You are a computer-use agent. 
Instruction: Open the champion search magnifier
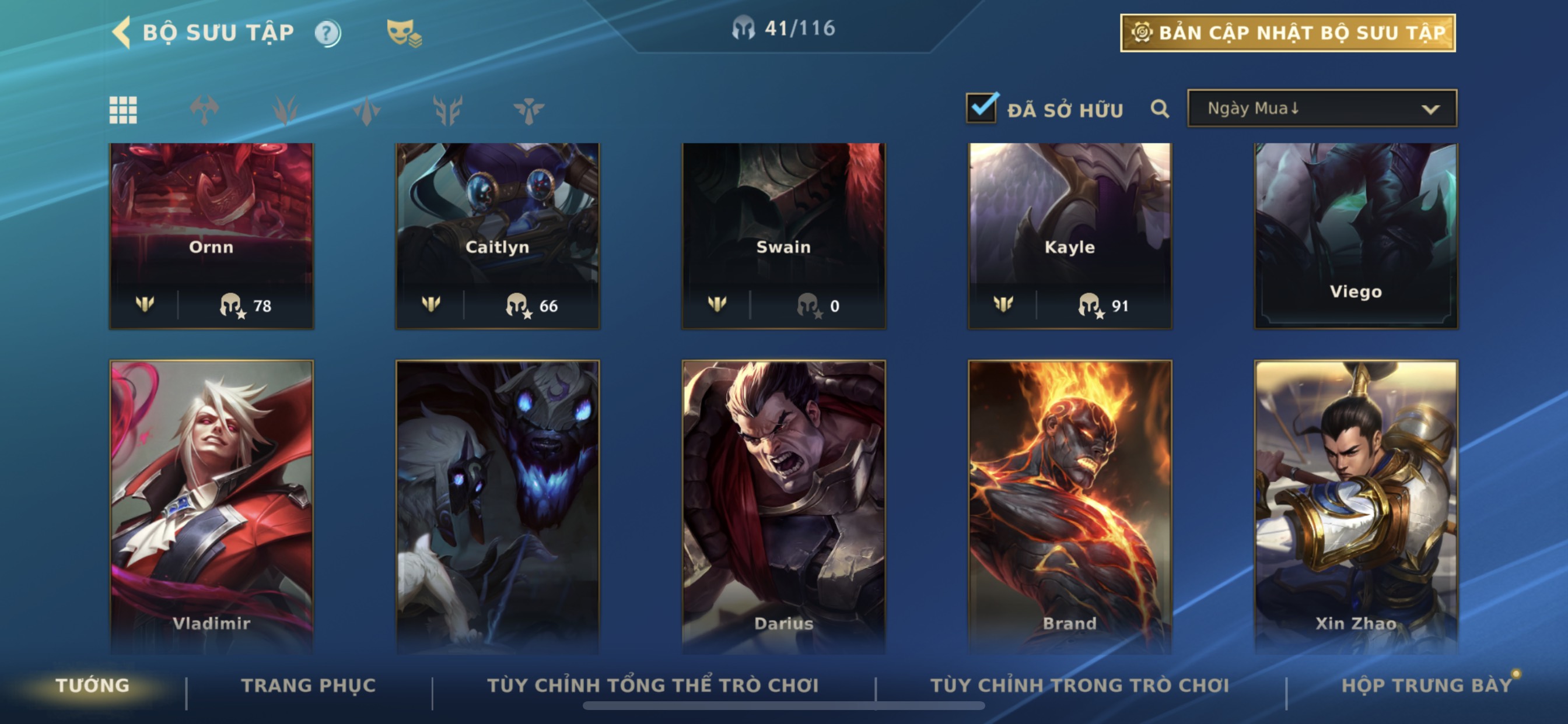[x=1160, y=109]
